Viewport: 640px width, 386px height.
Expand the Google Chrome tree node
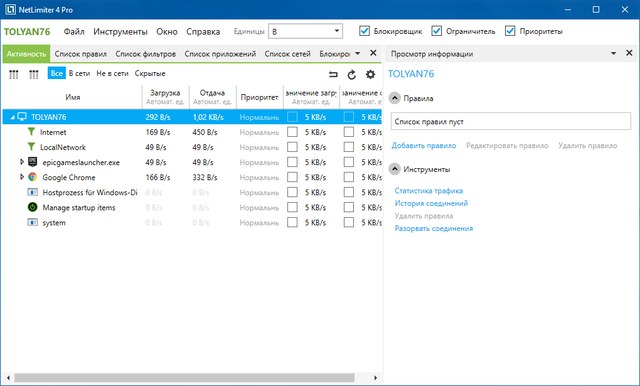pyautogui.click(x=22, y=177)
